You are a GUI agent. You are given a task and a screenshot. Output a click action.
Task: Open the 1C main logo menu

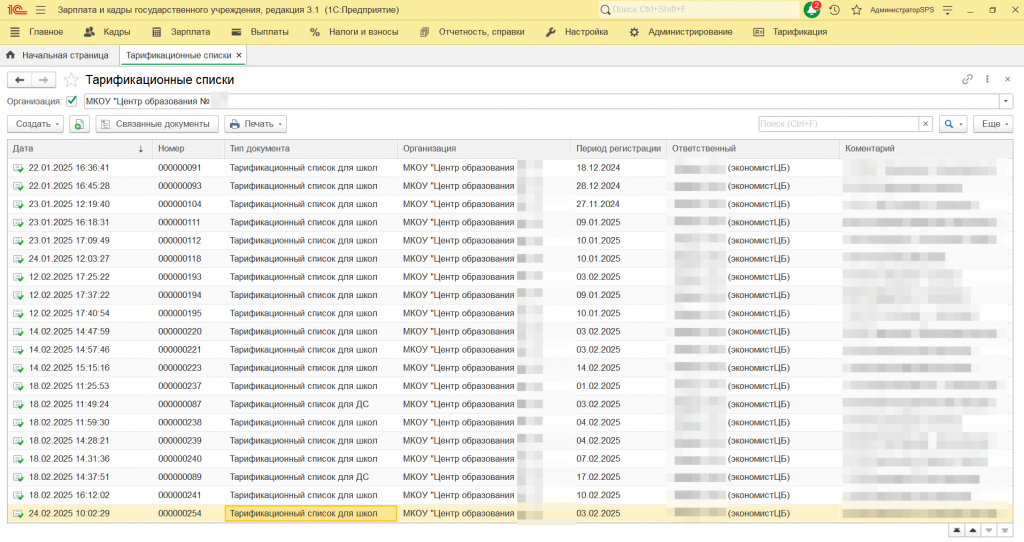click(x=16, y=10)
